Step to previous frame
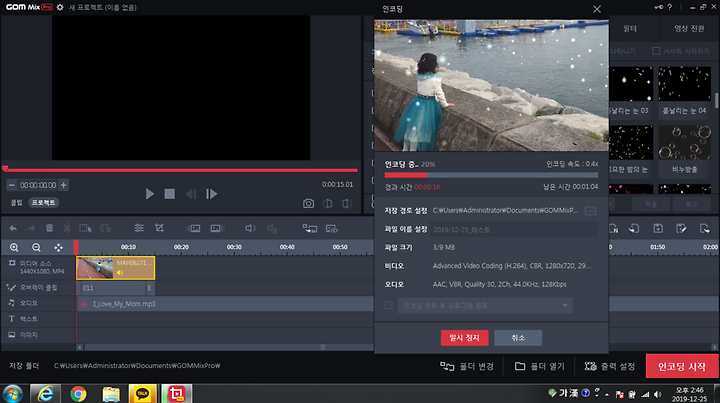Viewport: 720px width, 403px height. pos(191,194)
